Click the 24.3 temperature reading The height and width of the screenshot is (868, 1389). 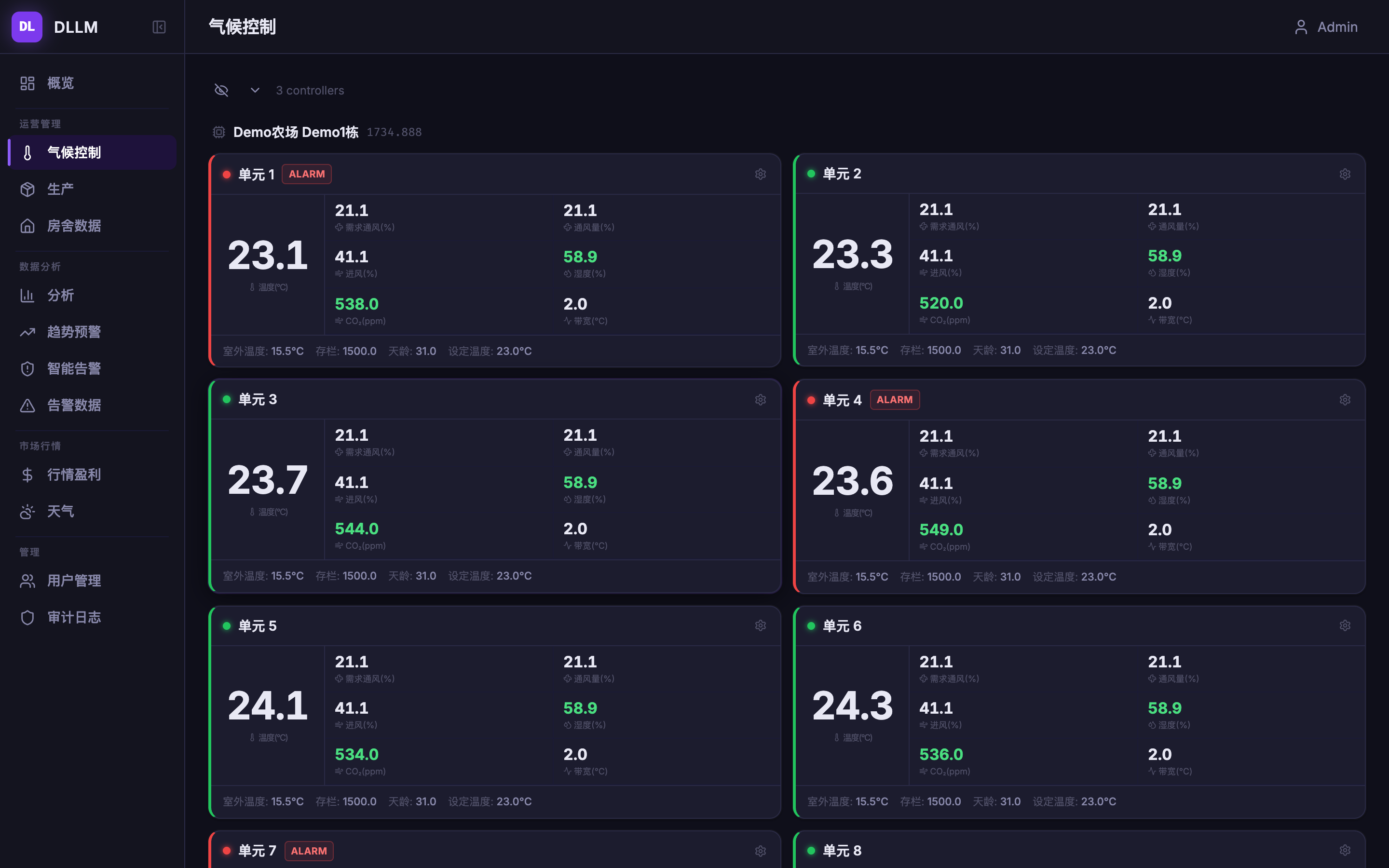pyautogui.click(x=852, y=705)
